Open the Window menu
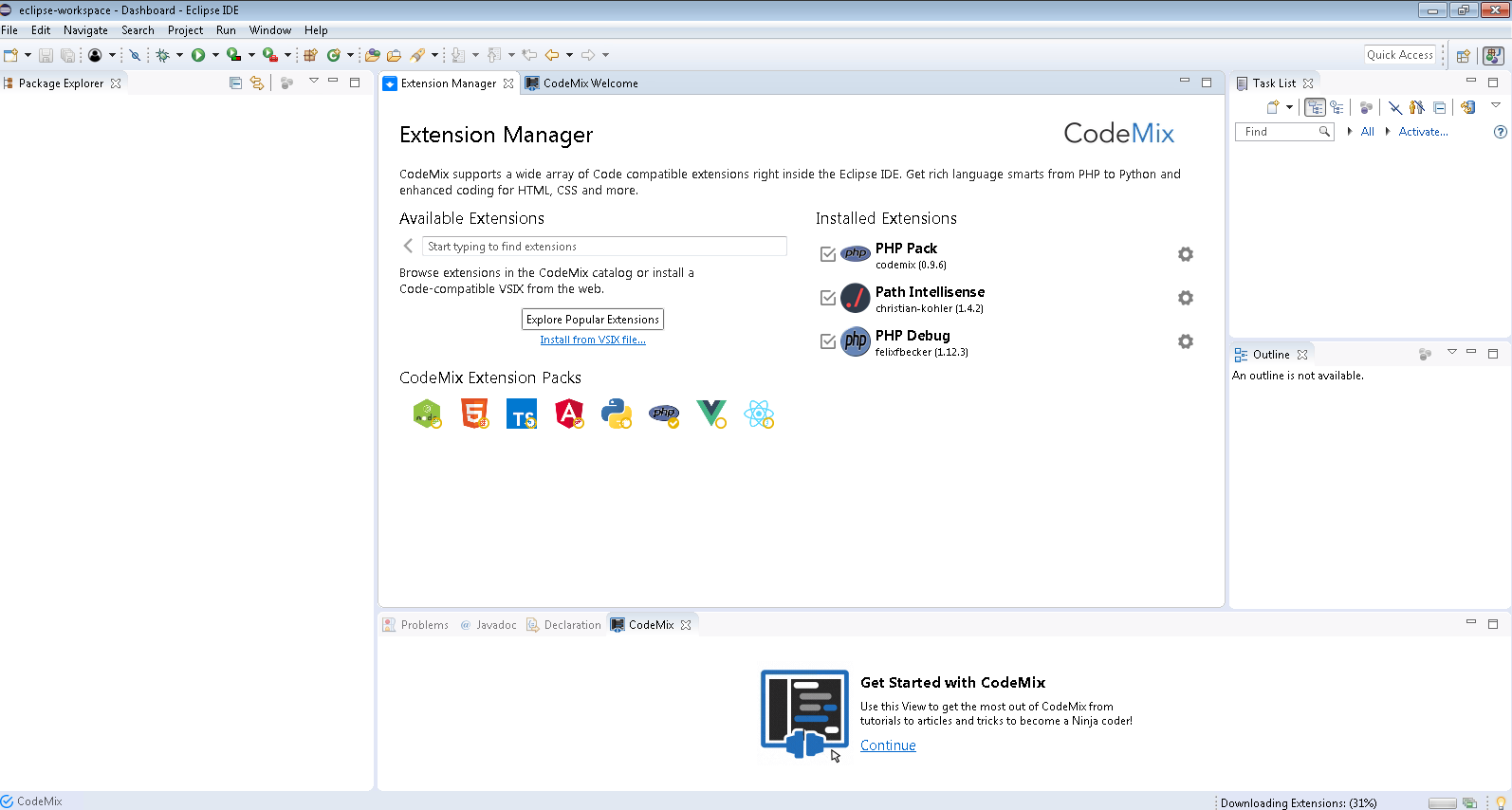Image resolution: width=1512 pixels, height=810 pixels. (269, 30)
